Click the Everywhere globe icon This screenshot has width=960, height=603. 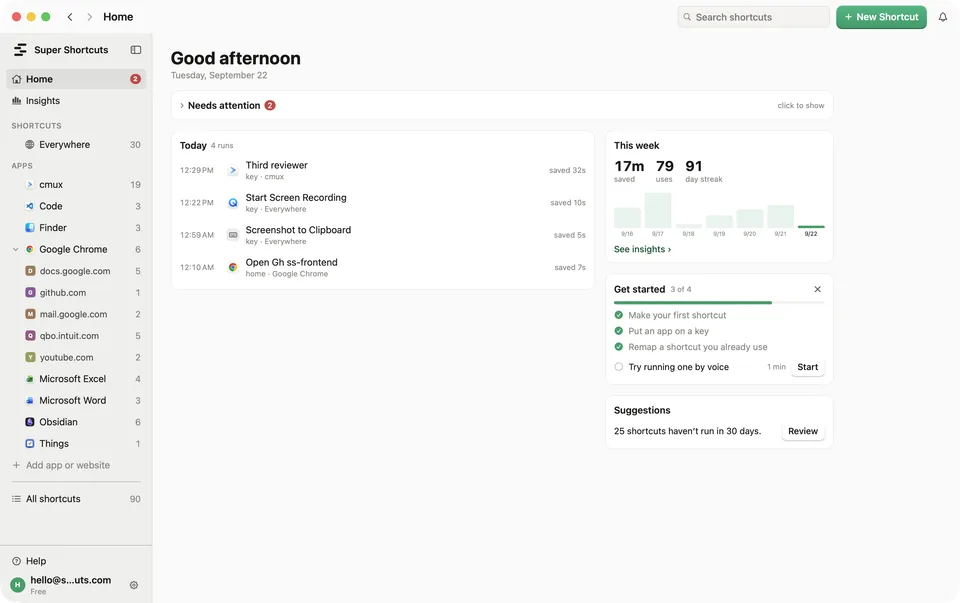(29, 144)
